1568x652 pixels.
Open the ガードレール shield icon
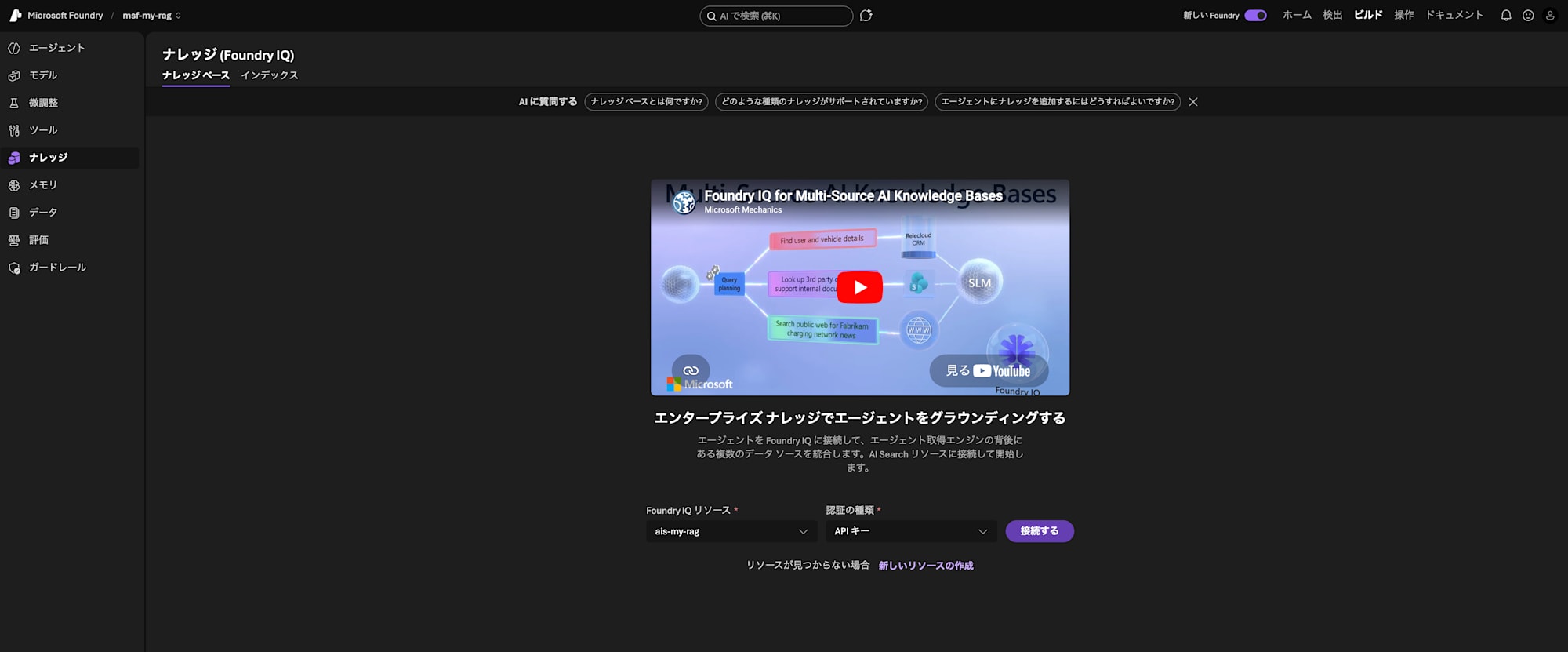(x=14, y=268)
